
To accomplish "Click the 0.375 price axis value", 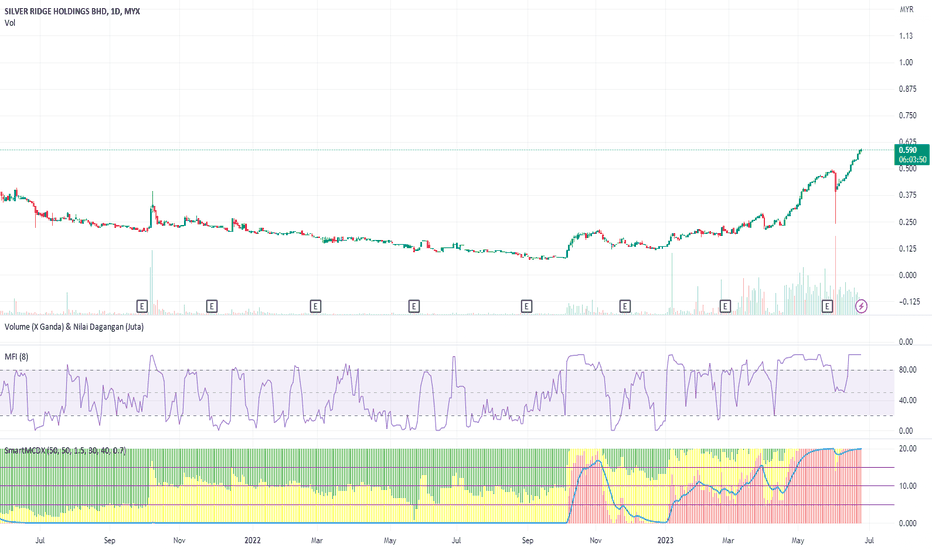I will pyautogui.click(x=908, y=195).
